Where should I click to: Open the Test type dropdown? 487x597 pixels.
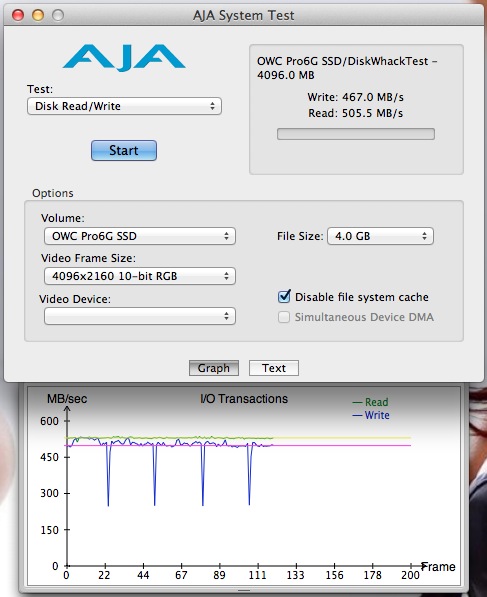124,106
